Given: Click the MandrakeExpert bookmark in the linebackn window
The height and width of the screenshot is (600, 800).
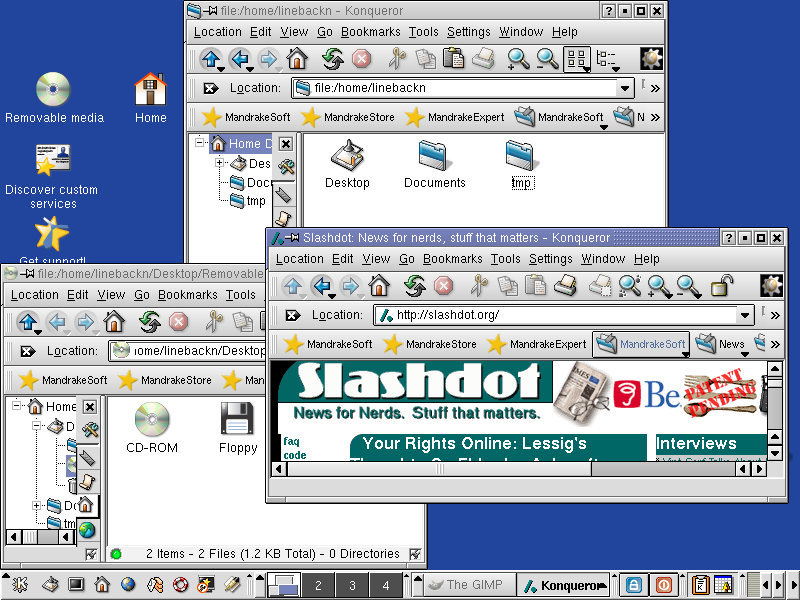Looking at the screenshot, I should point(454,117).
